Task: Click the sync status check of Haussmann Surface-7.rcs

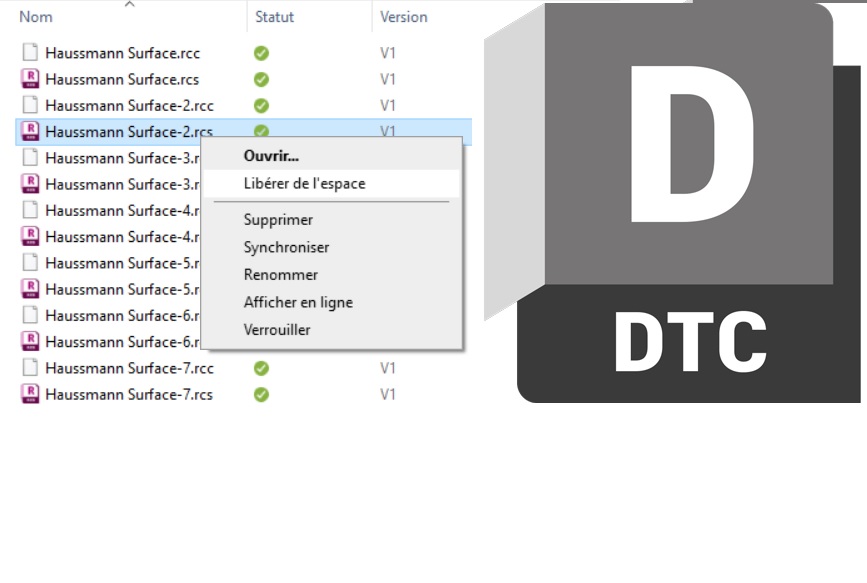Action: [x=260, y=394]
